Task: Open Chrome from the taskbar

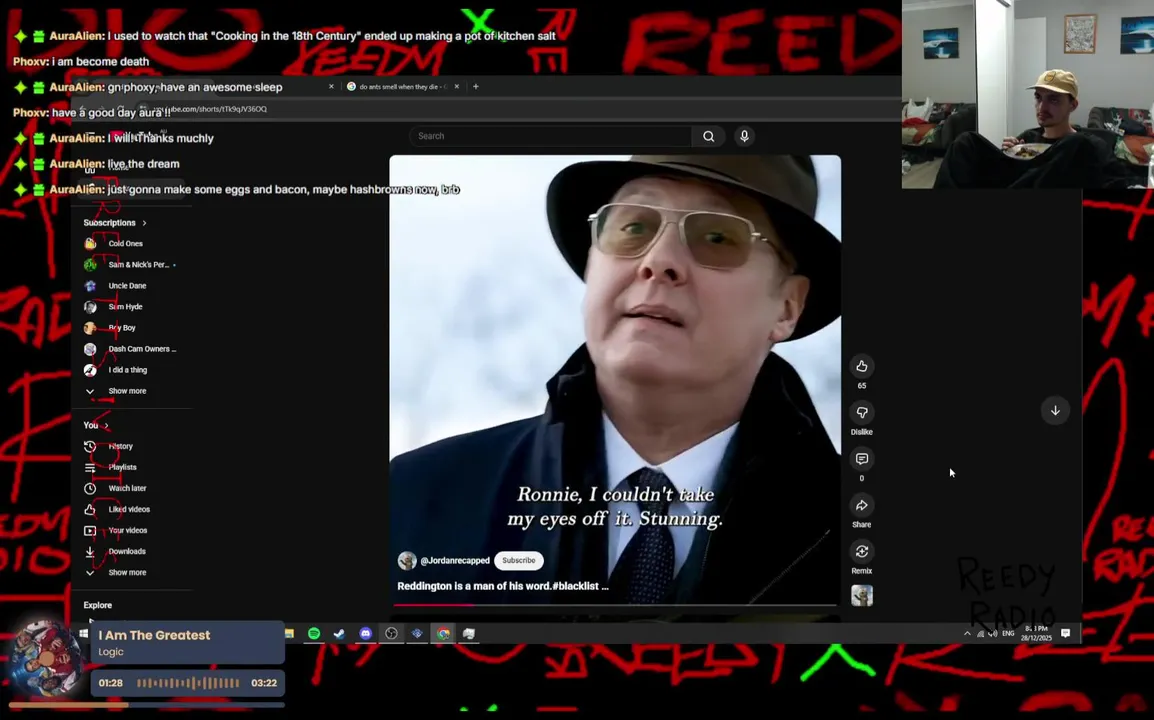Action: [x=443, y=633]
